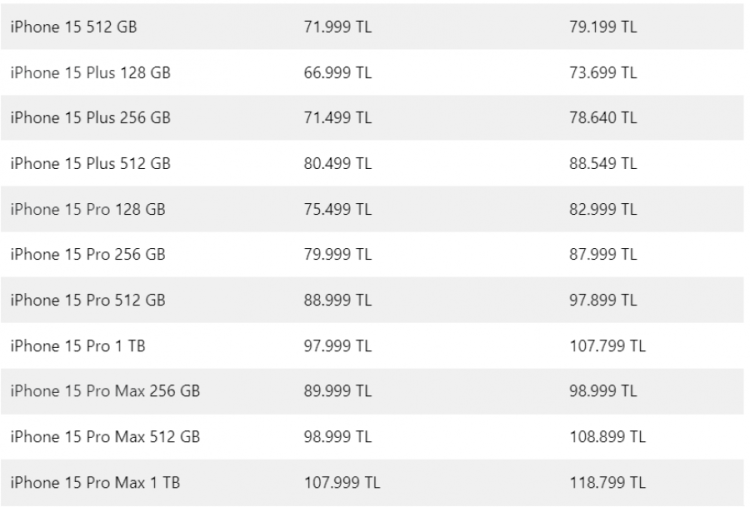Click the 71.999 TL price
The image size is (750, 507).
point(337,27)
